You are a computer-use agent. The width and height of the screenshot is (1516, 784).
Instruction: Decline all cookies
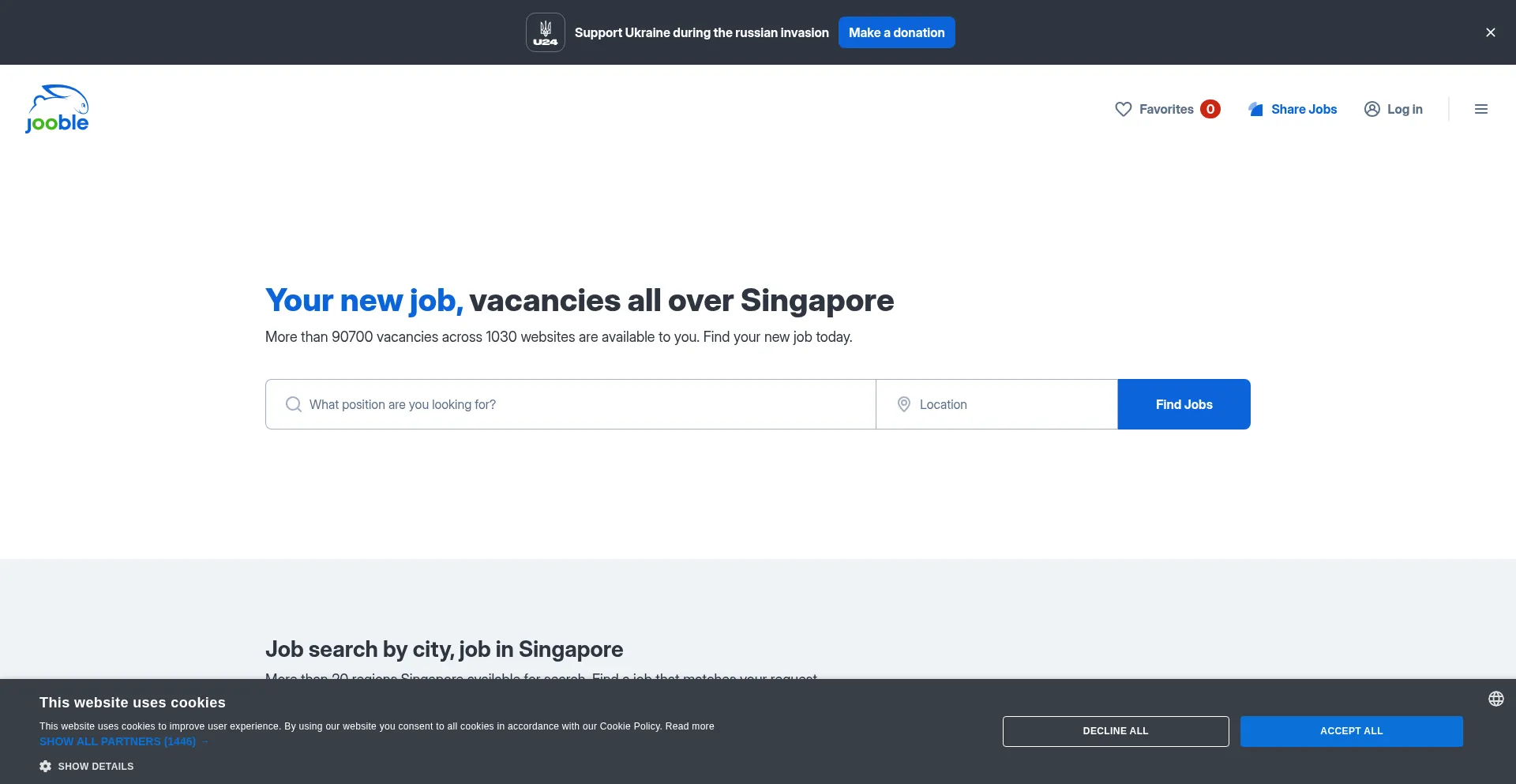click(x=1115, y=731)
